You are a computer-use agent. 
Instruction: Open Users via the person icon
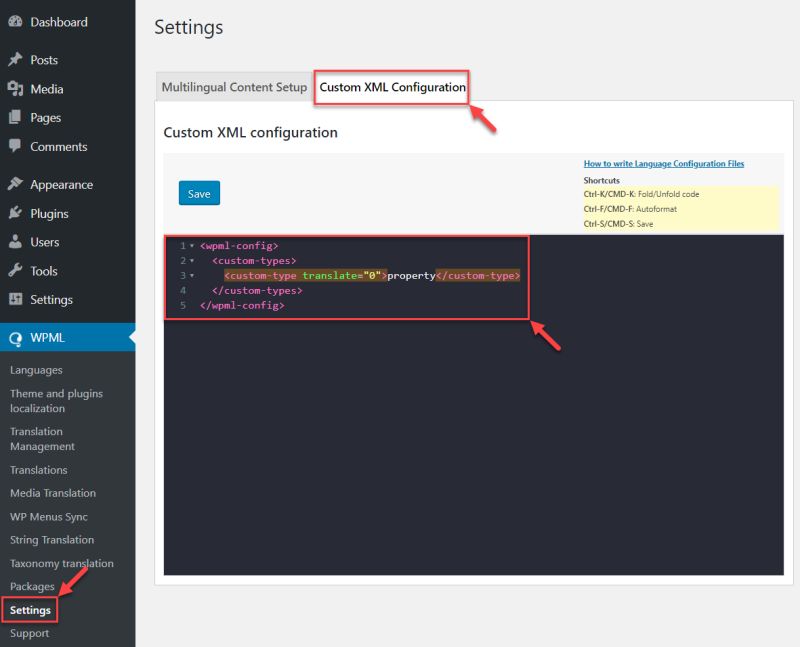18,241
